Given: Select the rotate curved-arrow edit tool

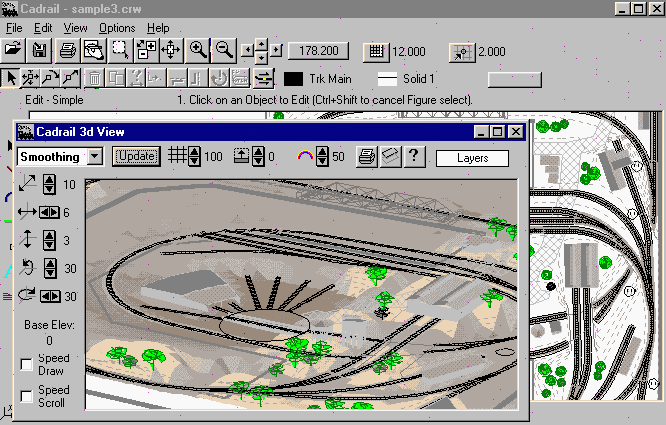Looking at the screenshot, I should tap(51, 78).
